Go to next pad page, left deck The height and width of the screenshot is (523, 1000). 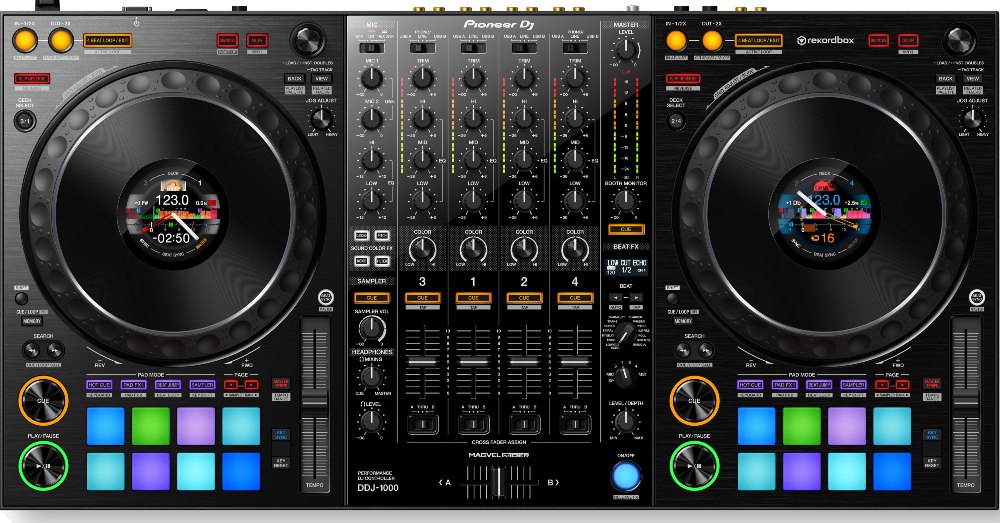coord(251,385)
